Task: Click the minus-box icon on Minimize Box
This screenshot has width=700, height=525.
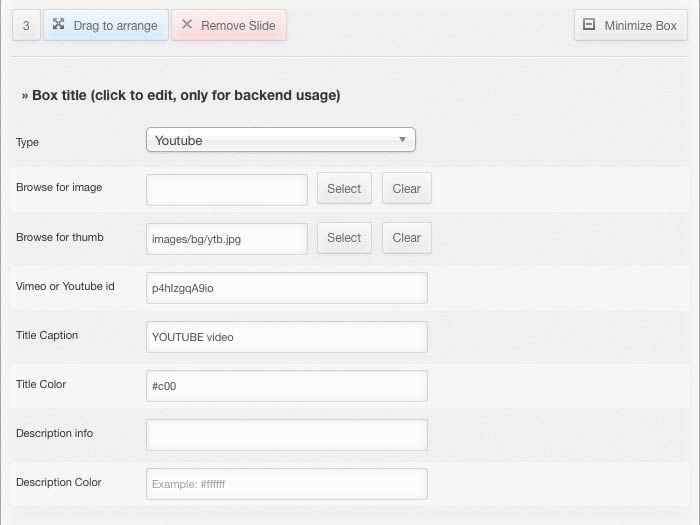Action: (x=589, y=24)
